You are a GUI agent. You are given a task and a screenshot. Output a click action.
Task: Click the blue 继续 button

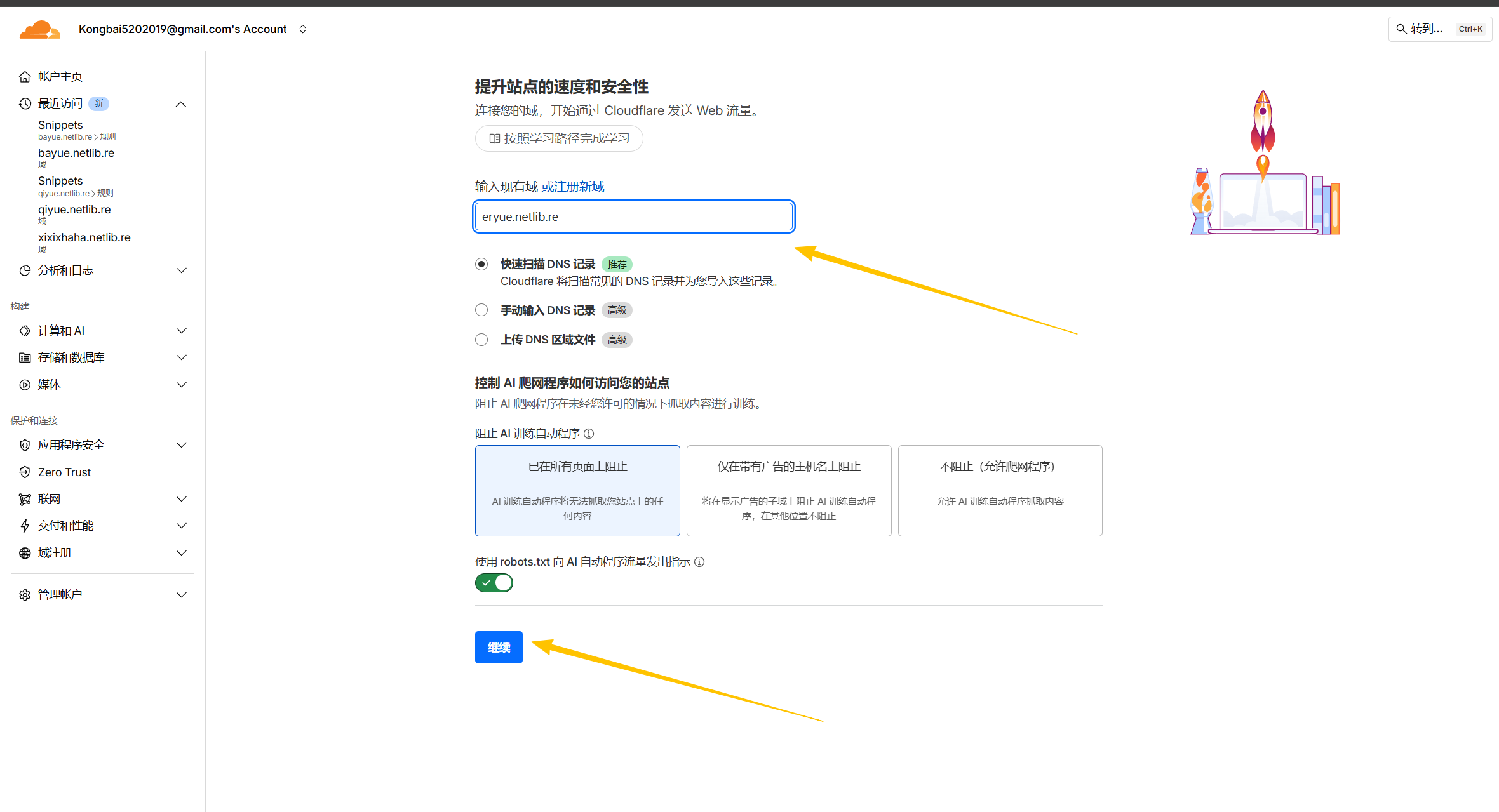point(499,647)
